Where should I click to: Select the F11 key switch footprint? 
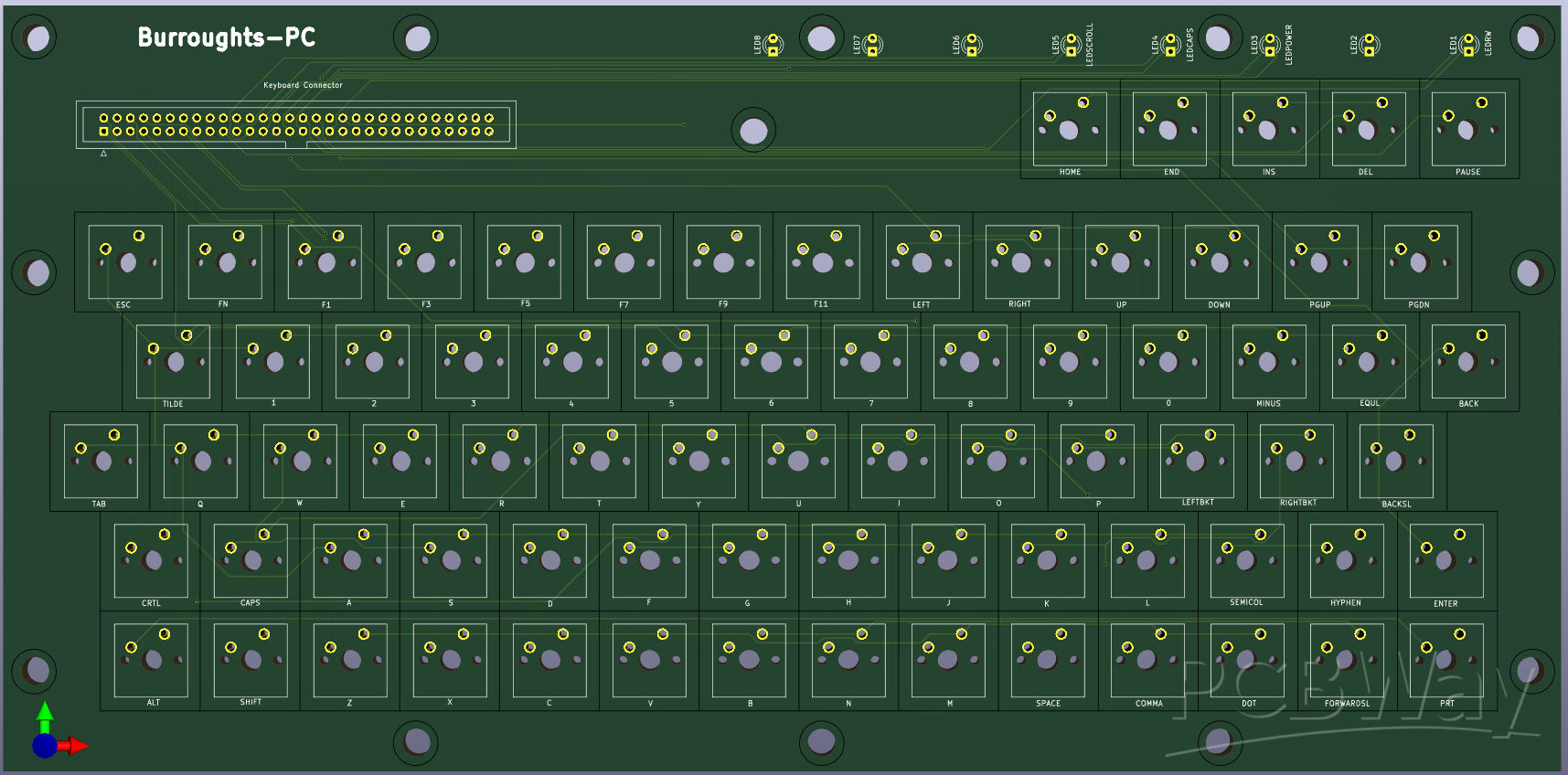823,262
